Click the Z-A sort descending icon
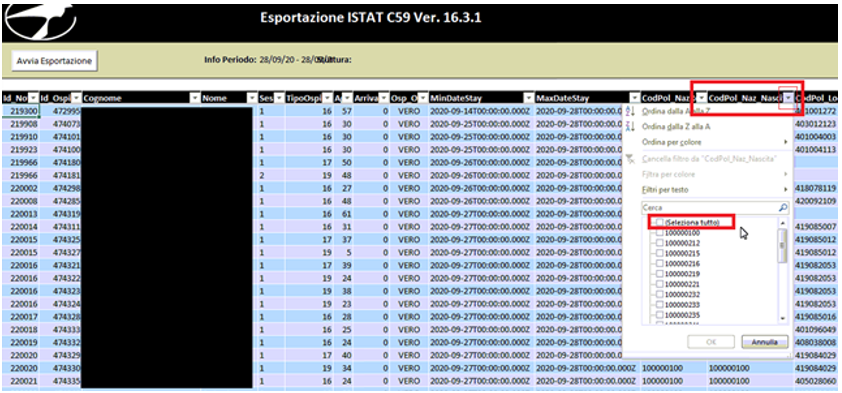This screenshot has height=393, width=842. pyautogui.click(x=630, y=127)
